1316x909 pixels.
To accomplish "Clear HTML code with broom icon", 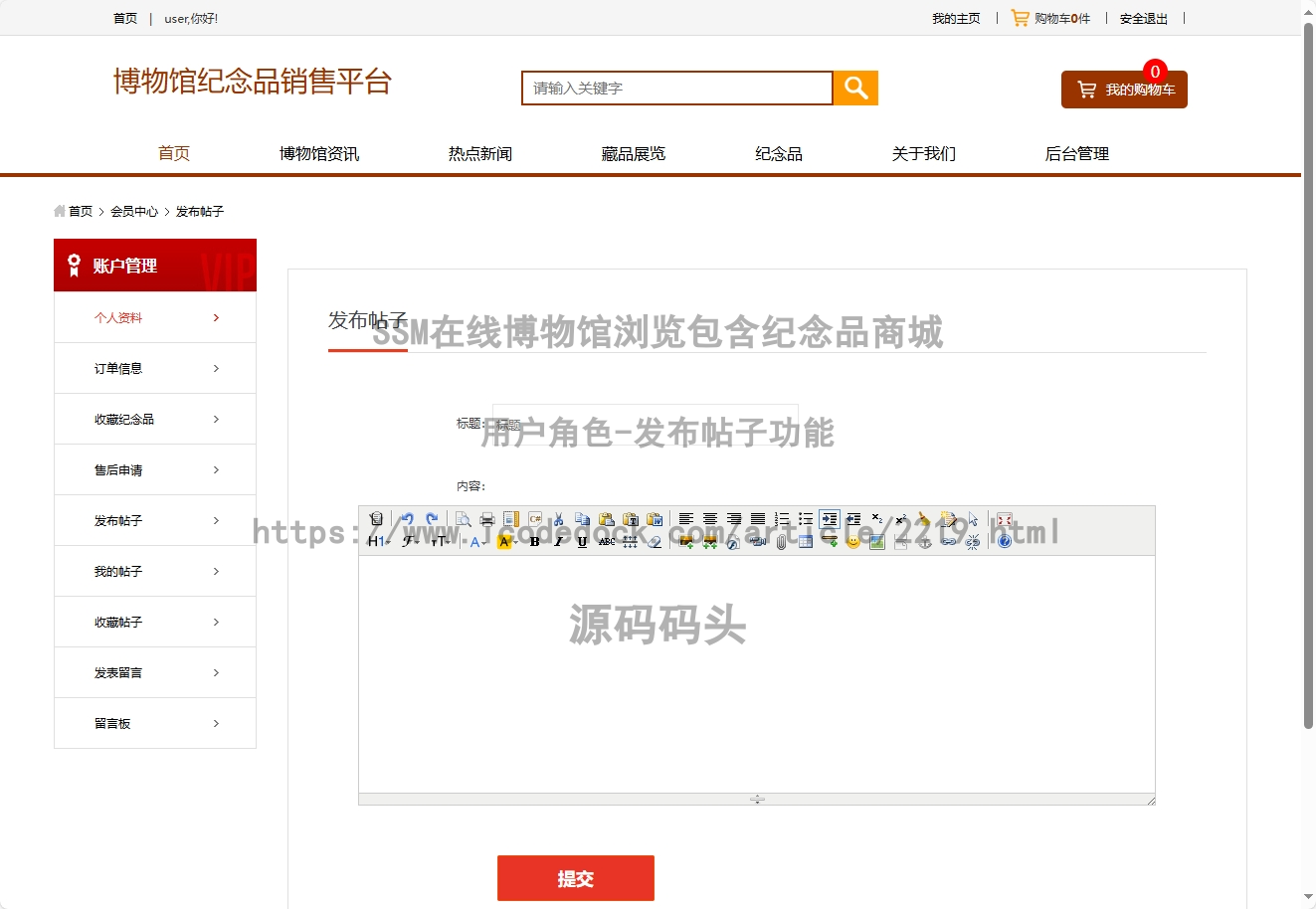I will (x=924, y=519).
